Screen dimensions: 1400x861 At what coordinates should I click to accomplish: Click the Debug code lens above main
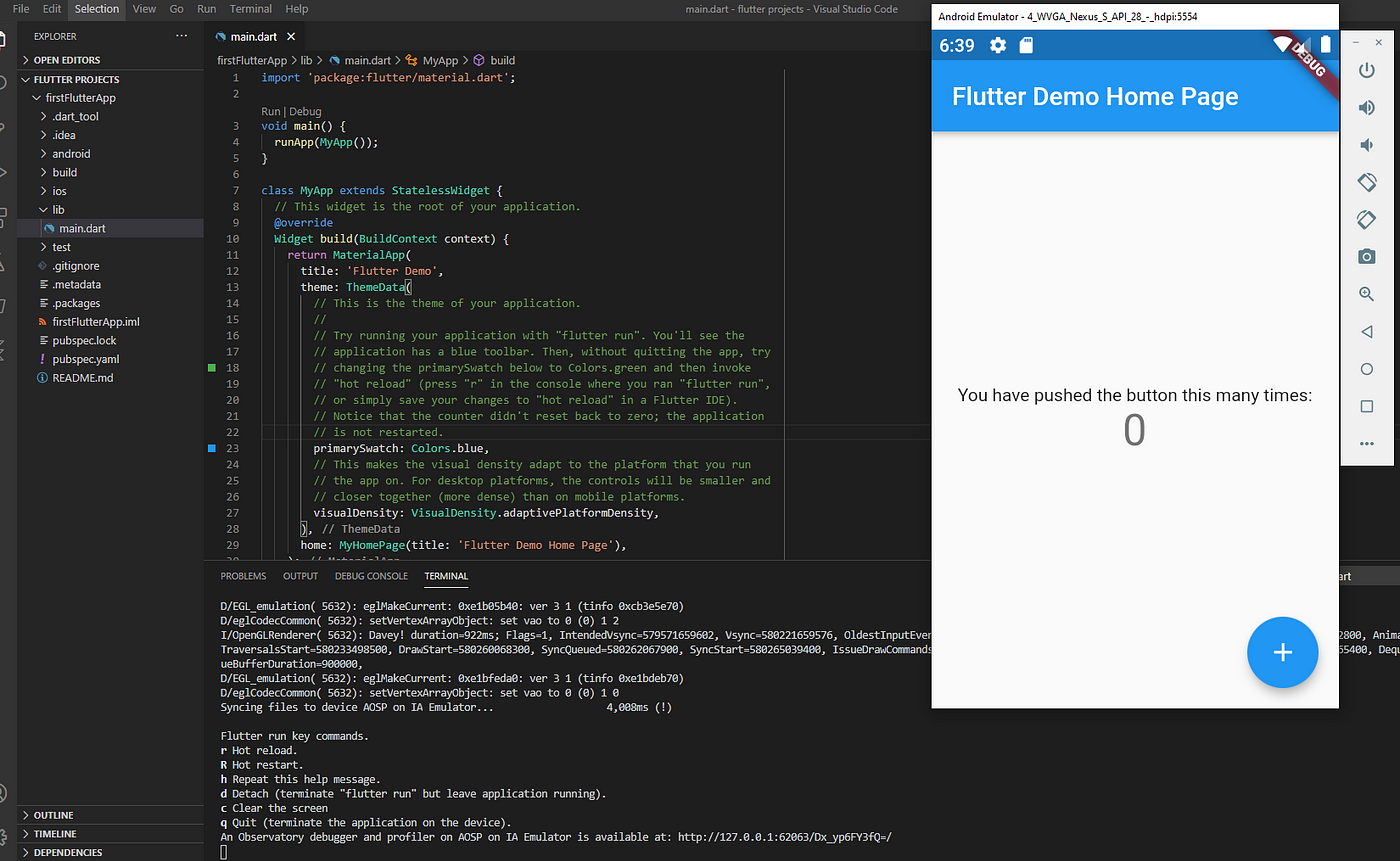(x=305, y=112)
